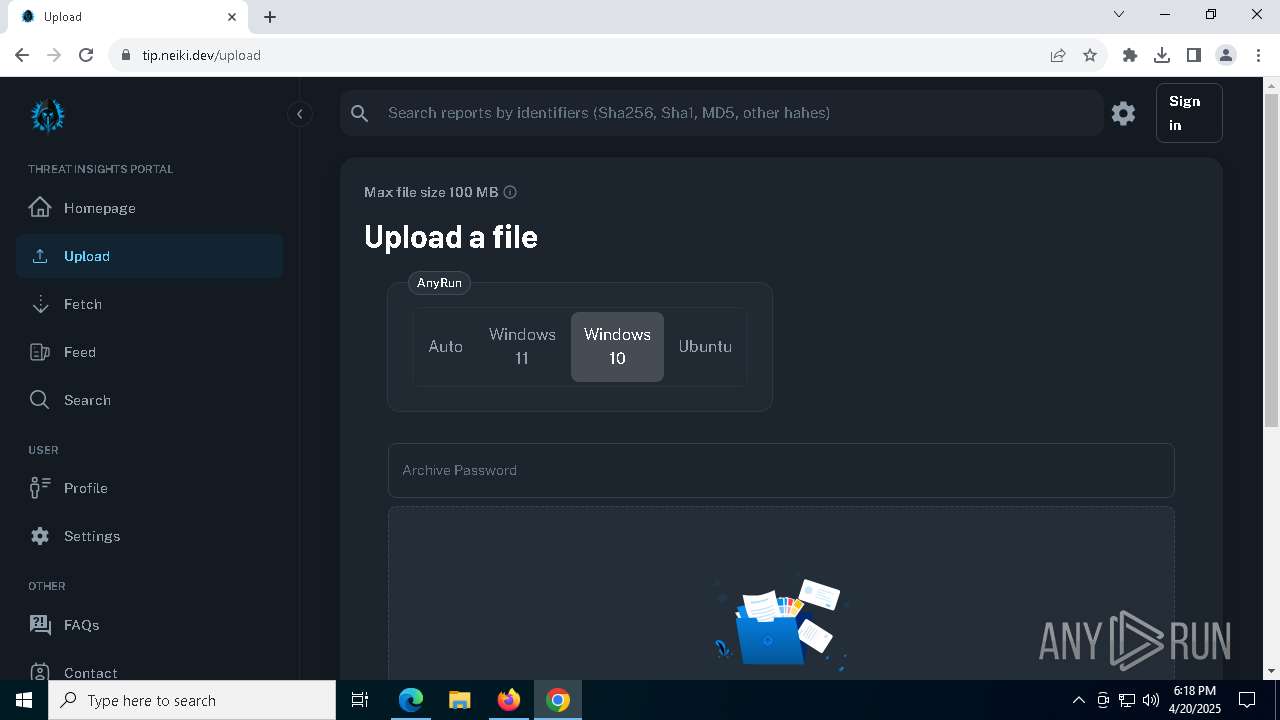Image resolution: width=1280 pixels, height=720 pixels.
Task: Click the browser back arrow
Action: coord(22,55)
